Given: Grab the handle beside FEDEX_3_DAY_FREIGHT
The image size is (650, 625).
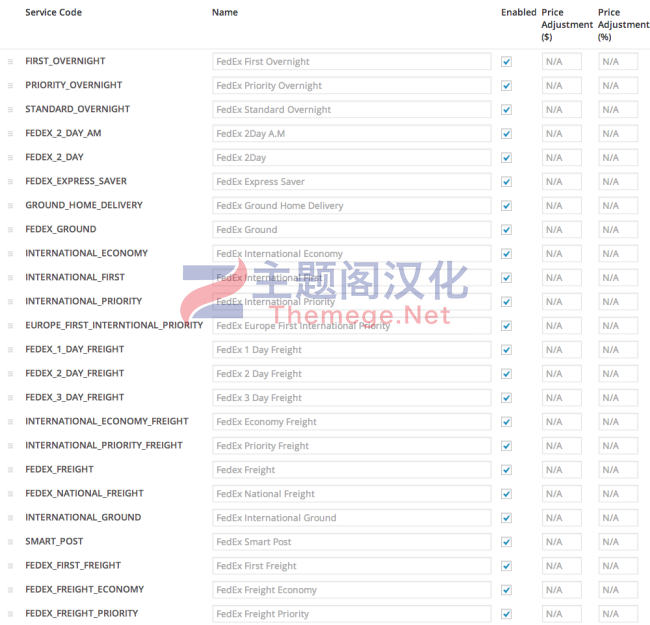Looking at the screenshot, I should 10,398.
